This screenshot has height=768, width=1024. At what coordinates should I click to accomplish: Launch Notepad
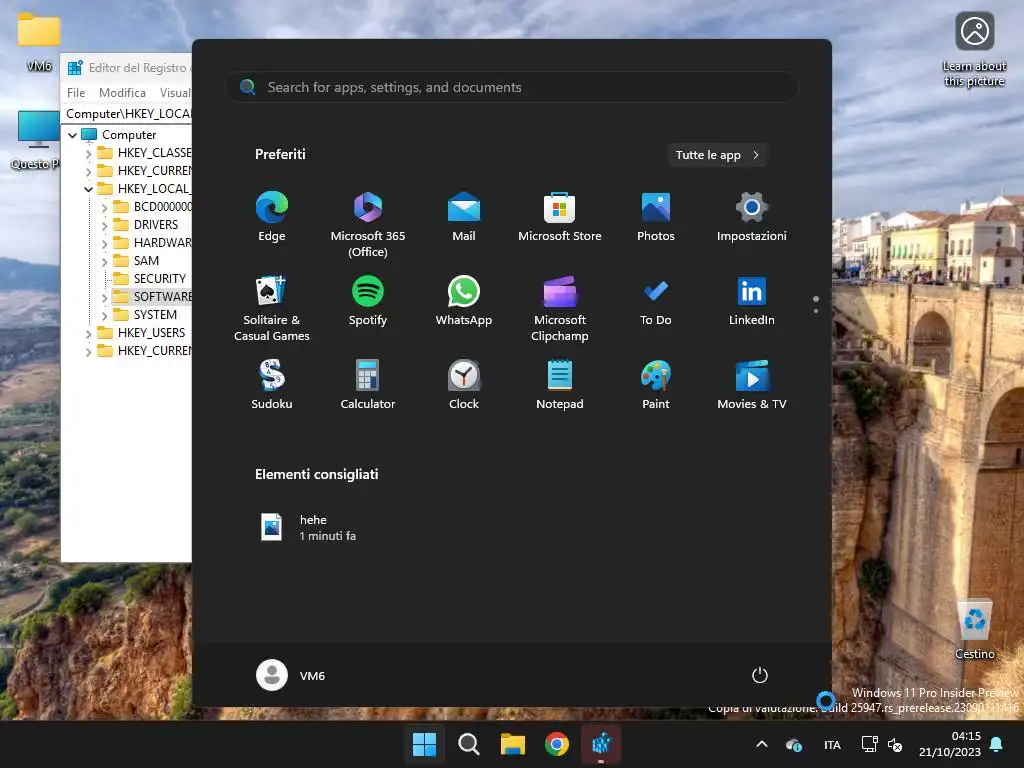pyautogui.click(x=560, y=385)
